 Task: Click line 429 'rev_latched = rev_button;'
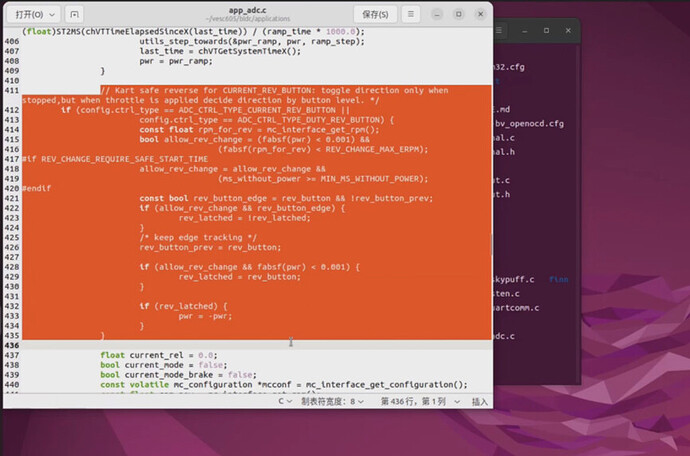coord(239,277)
